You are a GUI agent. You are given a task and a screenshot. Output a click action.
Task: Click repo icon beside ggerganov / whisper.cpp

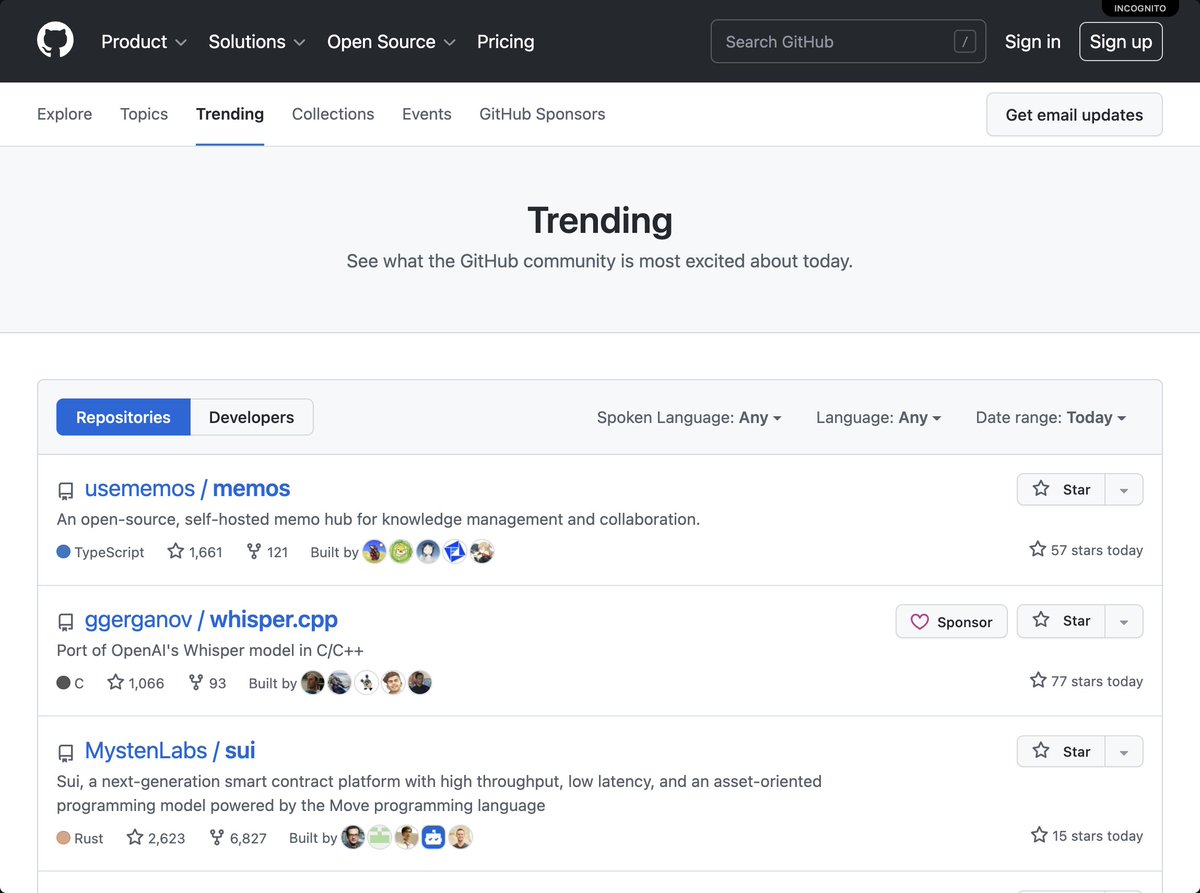coord(66,622)
